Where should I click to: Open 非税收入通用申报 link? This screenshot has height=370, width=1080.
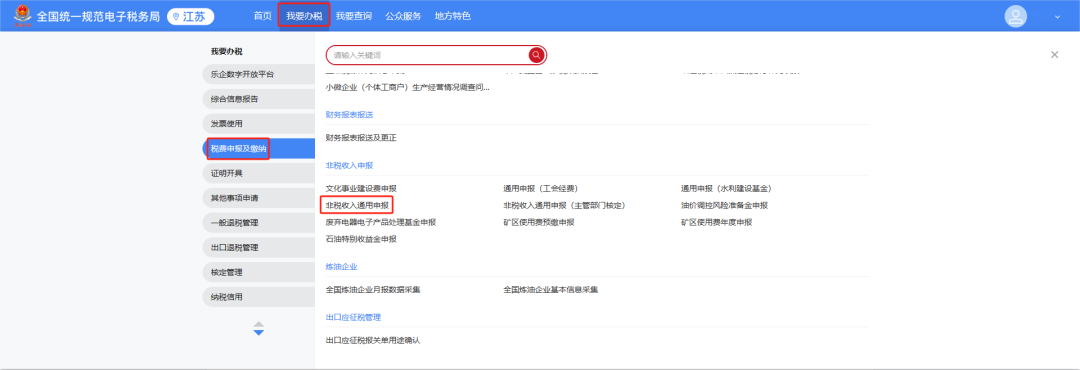[357, 205]
